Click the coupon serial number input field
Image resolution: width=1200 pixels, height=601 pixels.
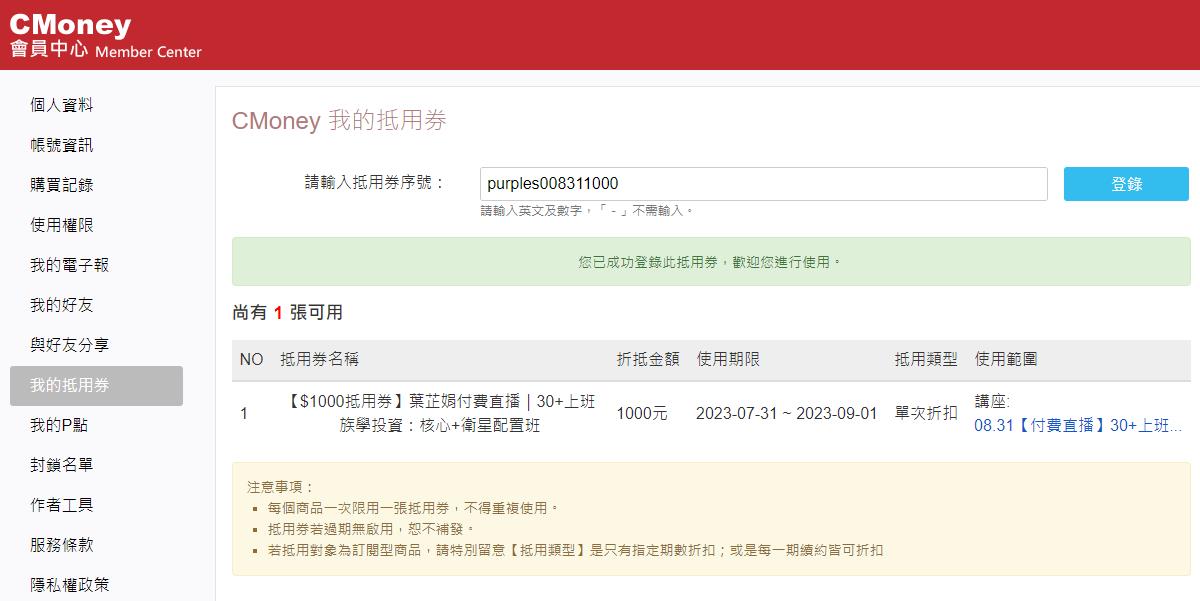pos(763,184)
